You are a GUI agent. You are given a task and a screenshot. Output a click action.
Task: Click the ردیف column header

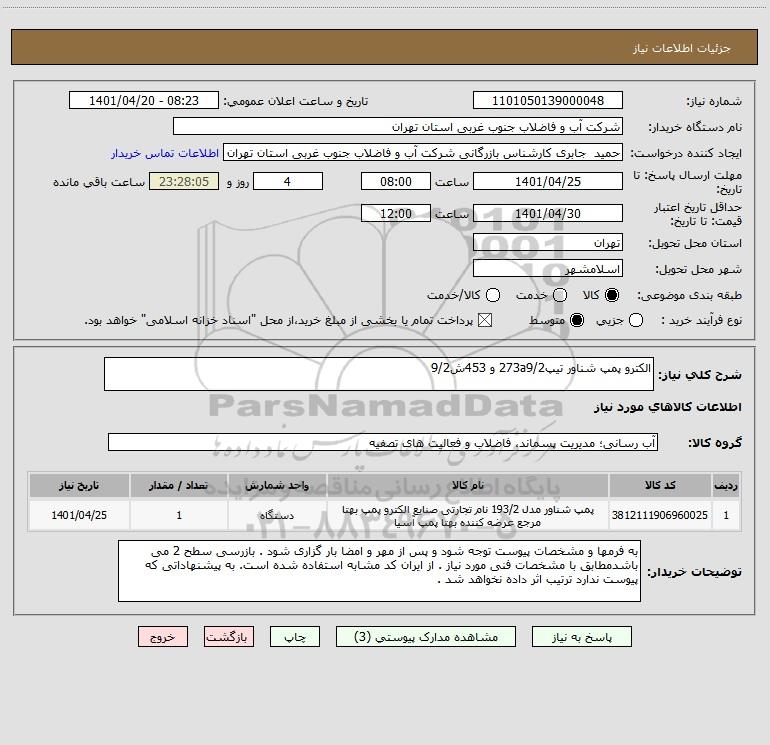point(726,485)
